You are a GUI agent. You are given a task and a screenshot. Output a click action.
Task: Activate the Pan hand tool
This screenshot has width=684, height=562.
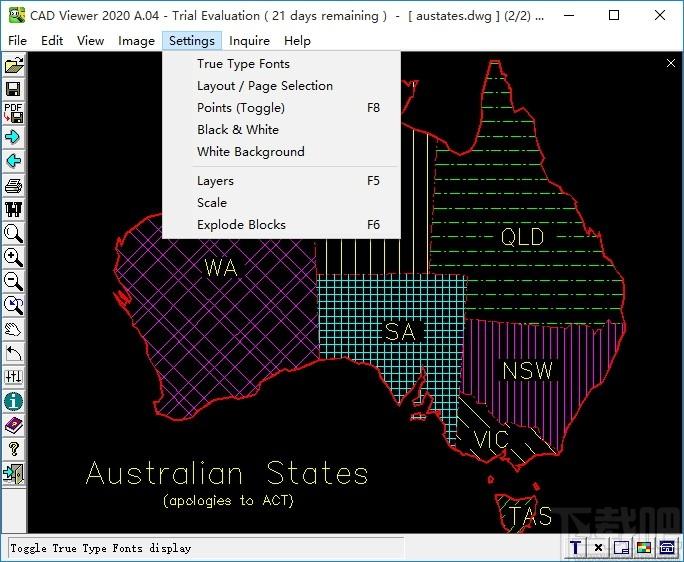(14, 329)
